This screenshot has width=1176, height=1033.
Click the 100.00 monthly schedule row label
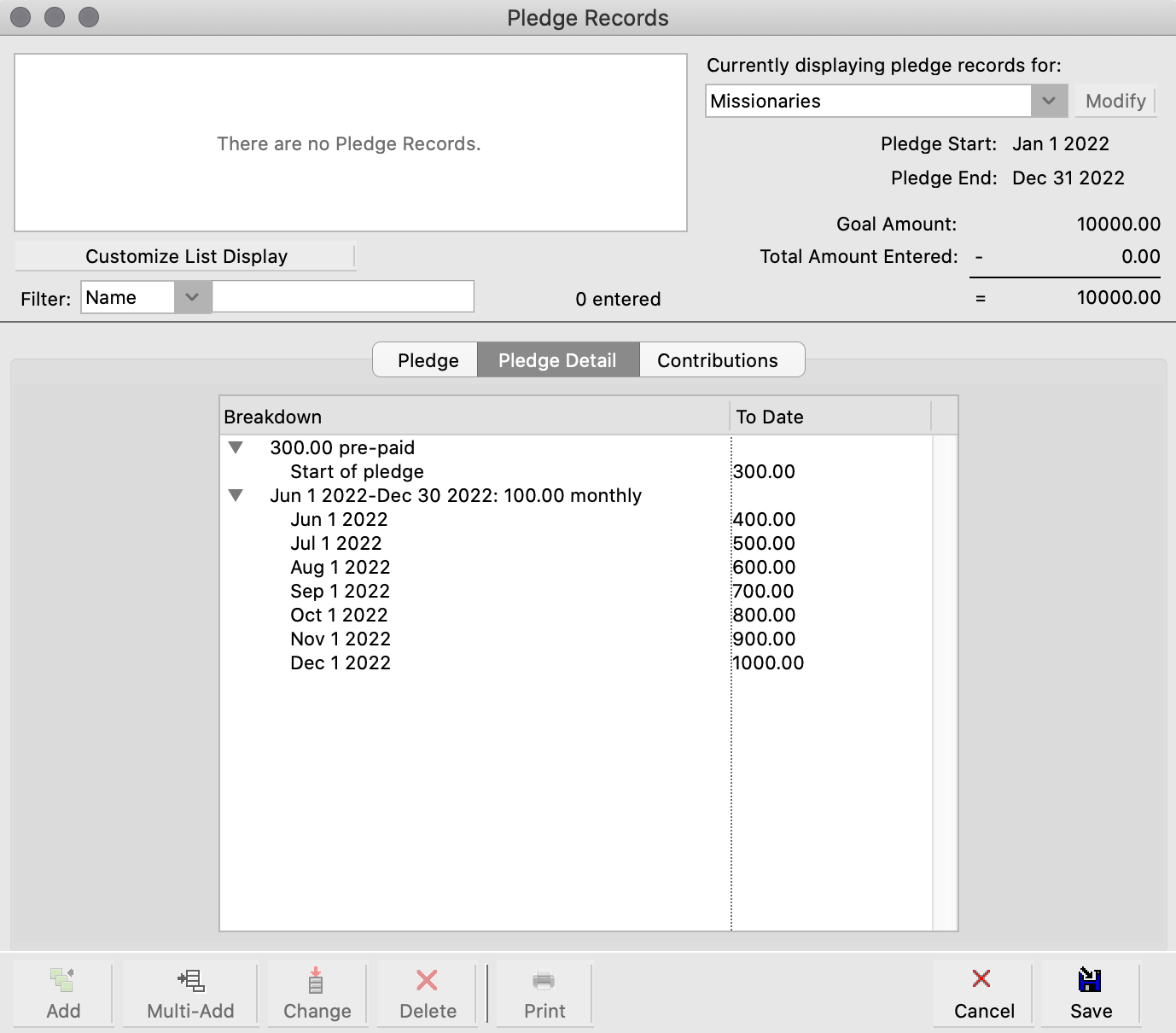click(x=456, y=495)
